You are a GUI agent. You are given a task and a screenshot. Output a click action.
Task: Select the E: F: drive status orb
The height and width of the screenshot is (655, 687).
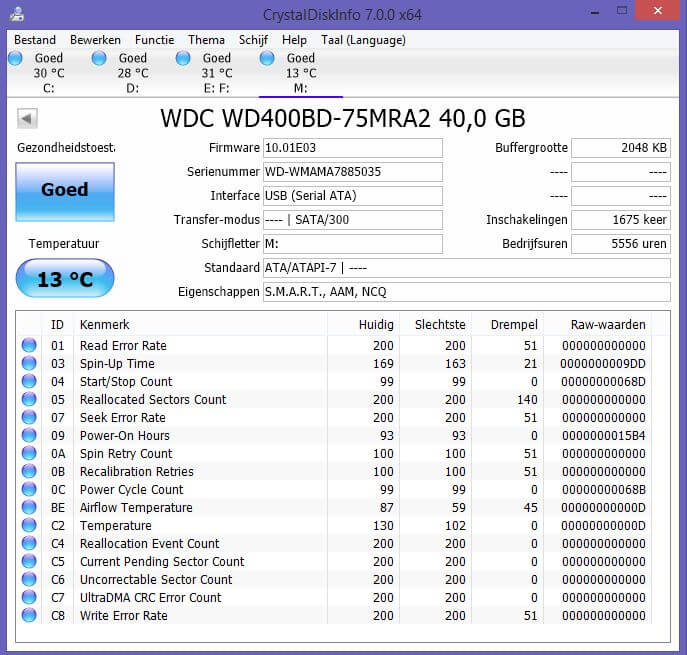pyautogui.click(x=183, y=59)
